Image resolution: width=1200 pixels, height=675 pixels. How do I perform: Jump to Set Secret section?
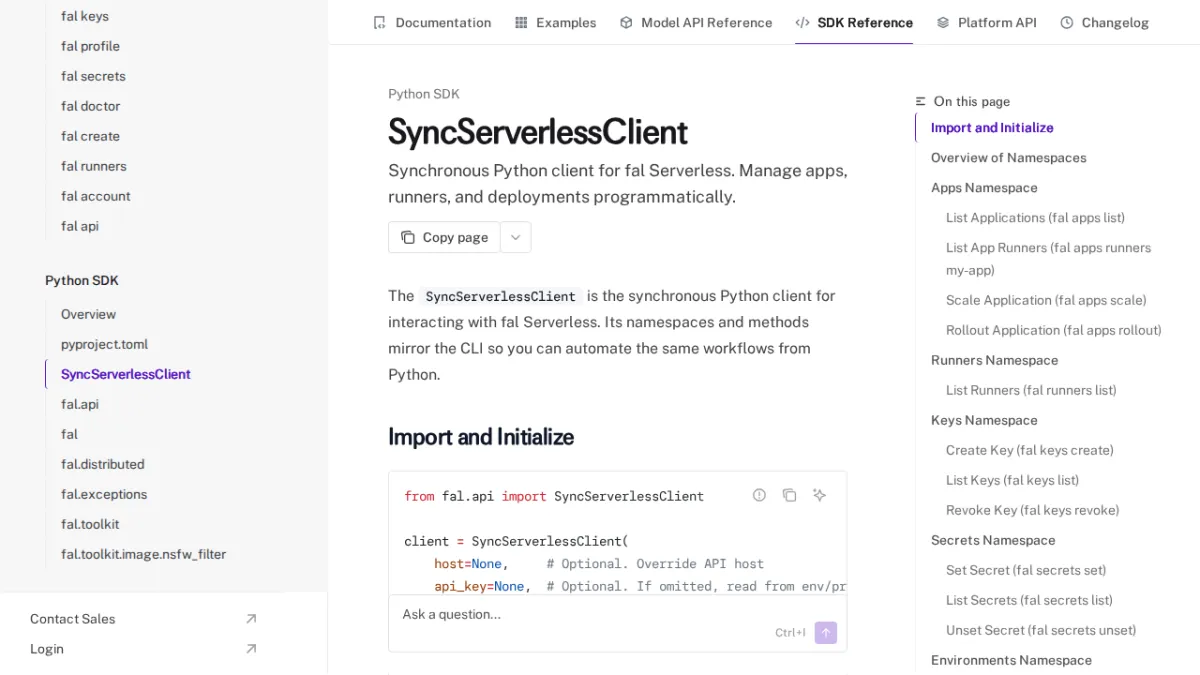[x=1026, y=570]
